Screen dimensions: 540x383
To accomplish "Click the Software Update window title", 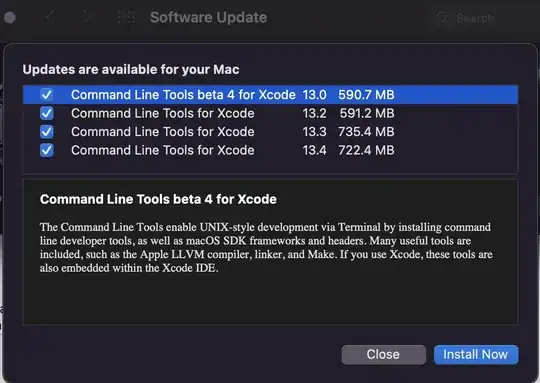I will [208, 17].
